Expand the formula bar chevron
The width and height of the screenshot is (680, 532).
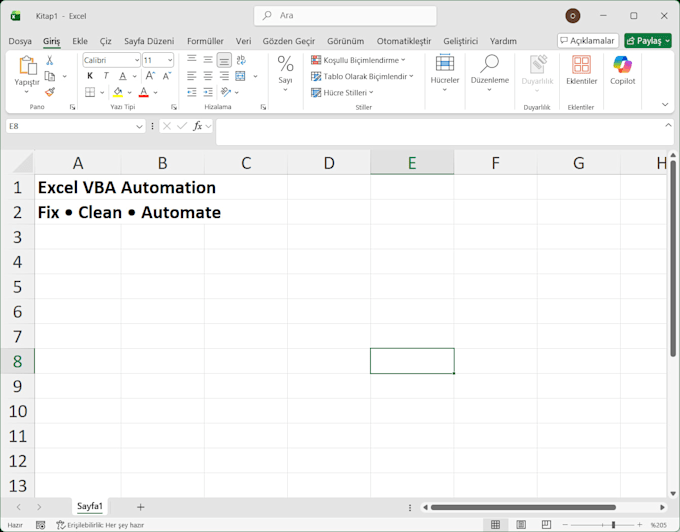point(668,125)
